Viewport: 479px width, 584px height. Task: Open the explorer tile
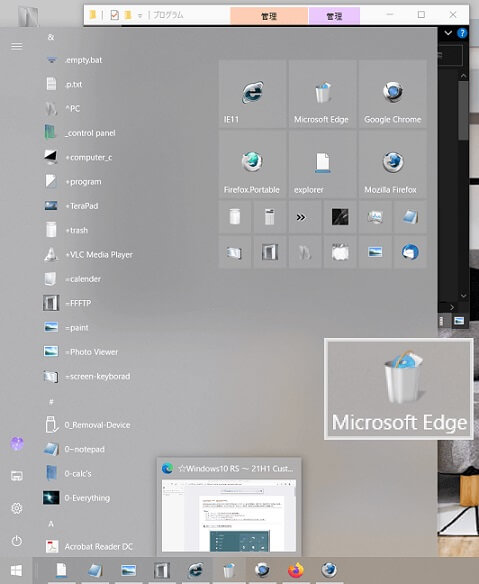point(322,164)
